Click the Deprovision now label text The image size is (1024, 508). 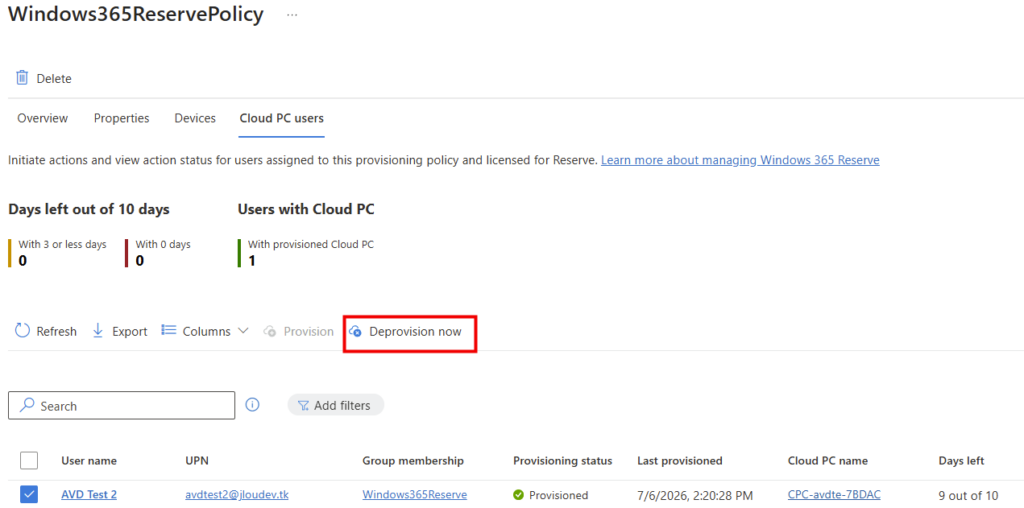pyautogui.click(x=415, y=332)
